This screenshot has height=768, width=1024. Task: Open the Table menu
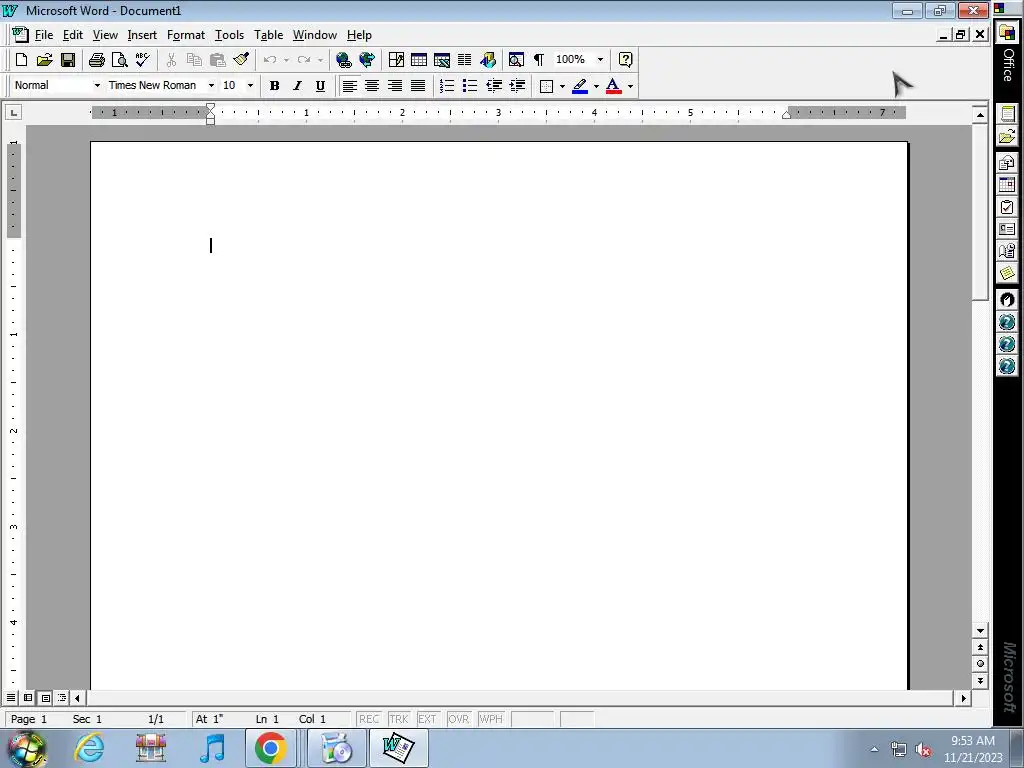pos(268,35)
